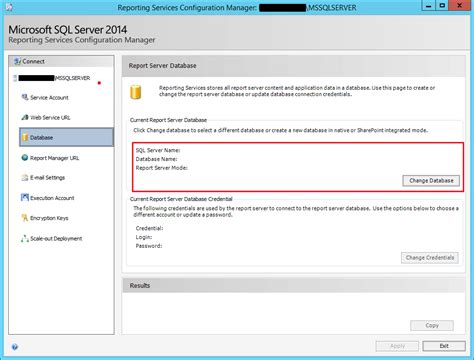This screenshot has height=360, width=474.
Task: Click the Web Service URL icon
Action: pos(25,117)
